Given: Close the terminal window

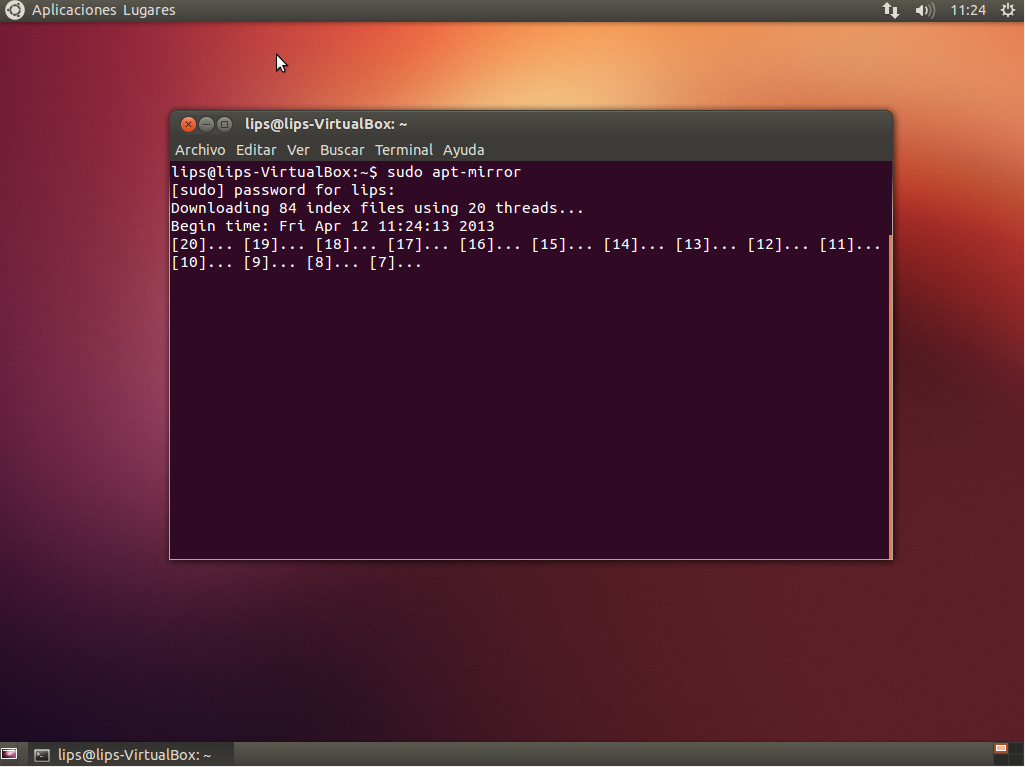Looking at the screenshot, I should 188,125.
